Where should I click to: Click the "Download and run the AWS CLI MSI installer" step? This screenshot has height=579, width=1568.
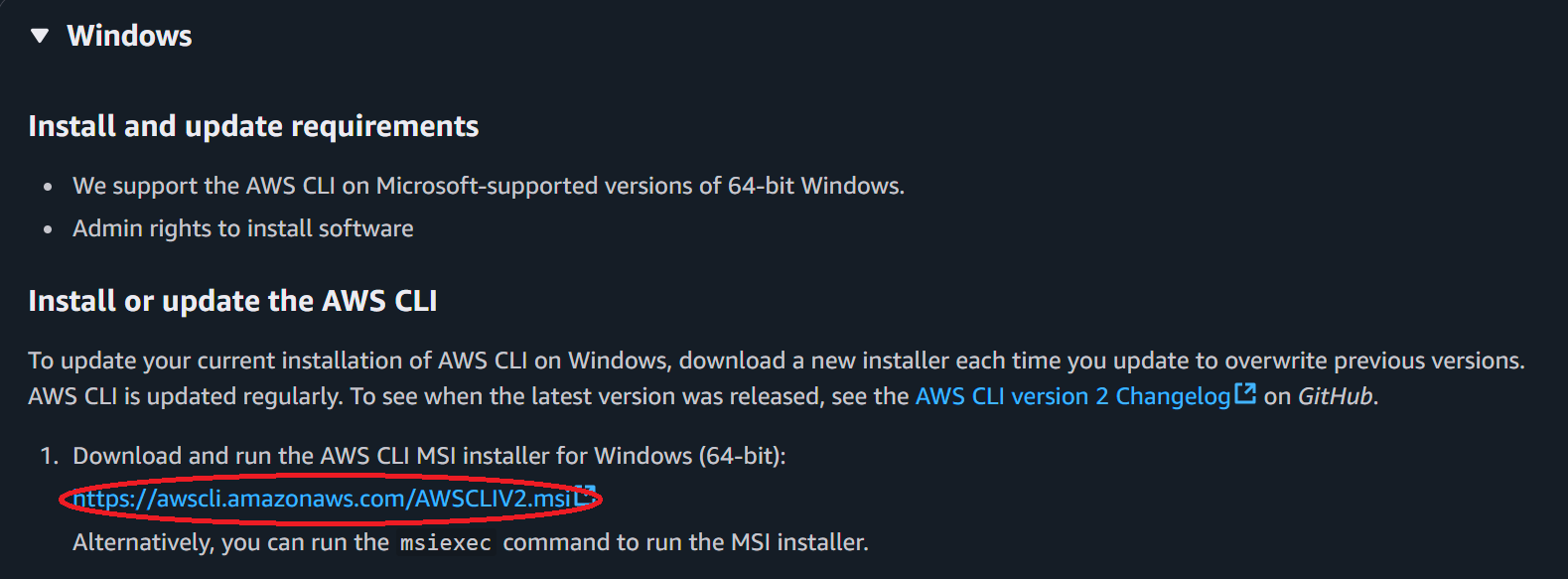pos(429,456)
